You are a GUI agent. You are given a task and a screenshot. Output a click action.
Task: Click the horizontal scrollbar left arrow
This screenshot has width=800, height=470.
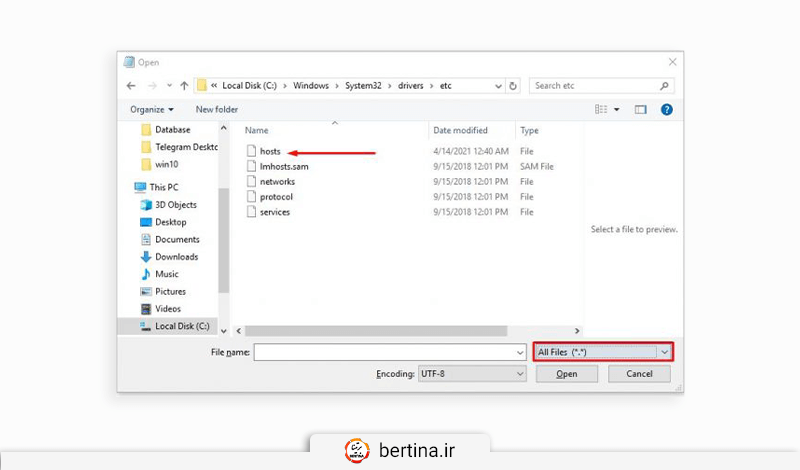point(238,331)
